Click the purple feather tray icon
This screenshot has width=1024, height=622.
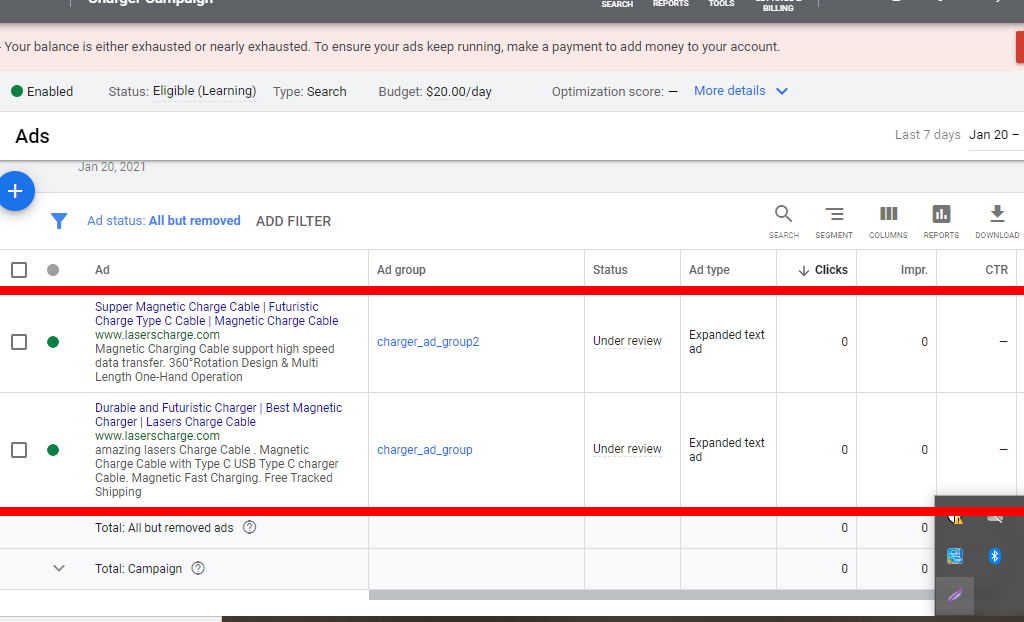pos(955,595)
